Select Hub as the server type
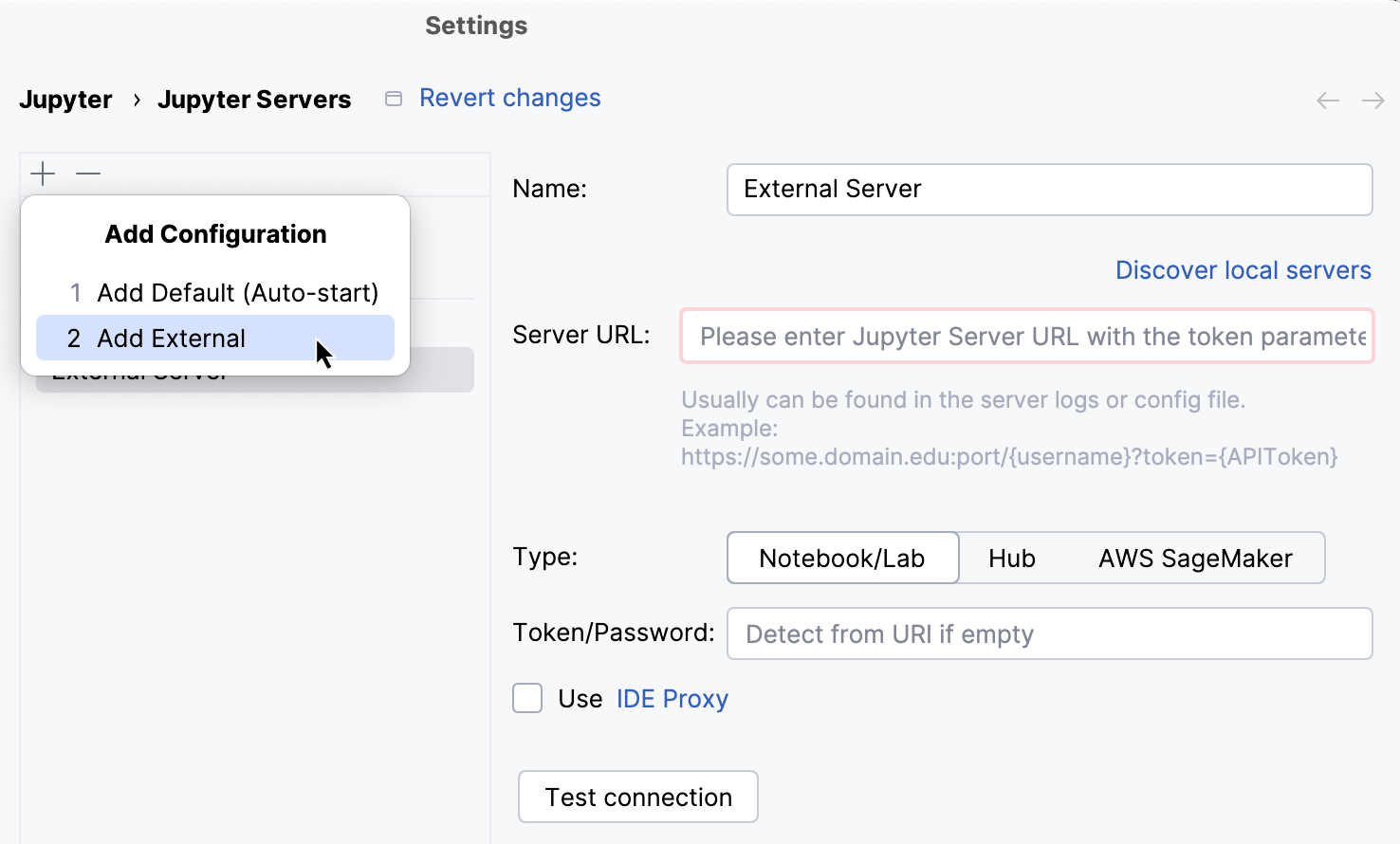Image resolution: width=1400 pixels, height=844 pixels. (1011, 558)
